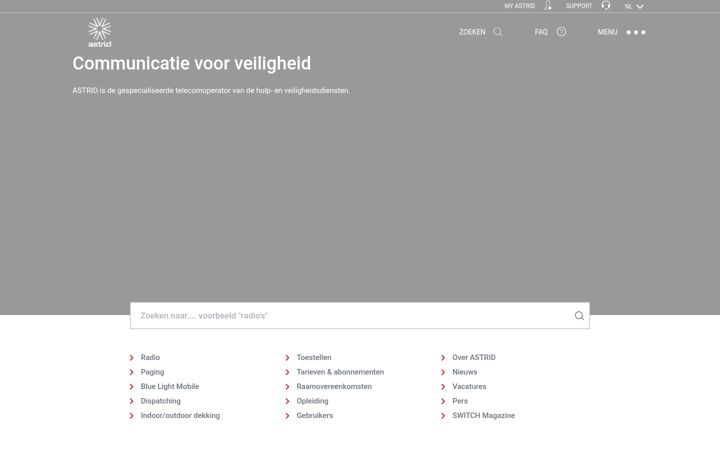Click the Support headset icon
720x450 pixels.
point(606,6)
